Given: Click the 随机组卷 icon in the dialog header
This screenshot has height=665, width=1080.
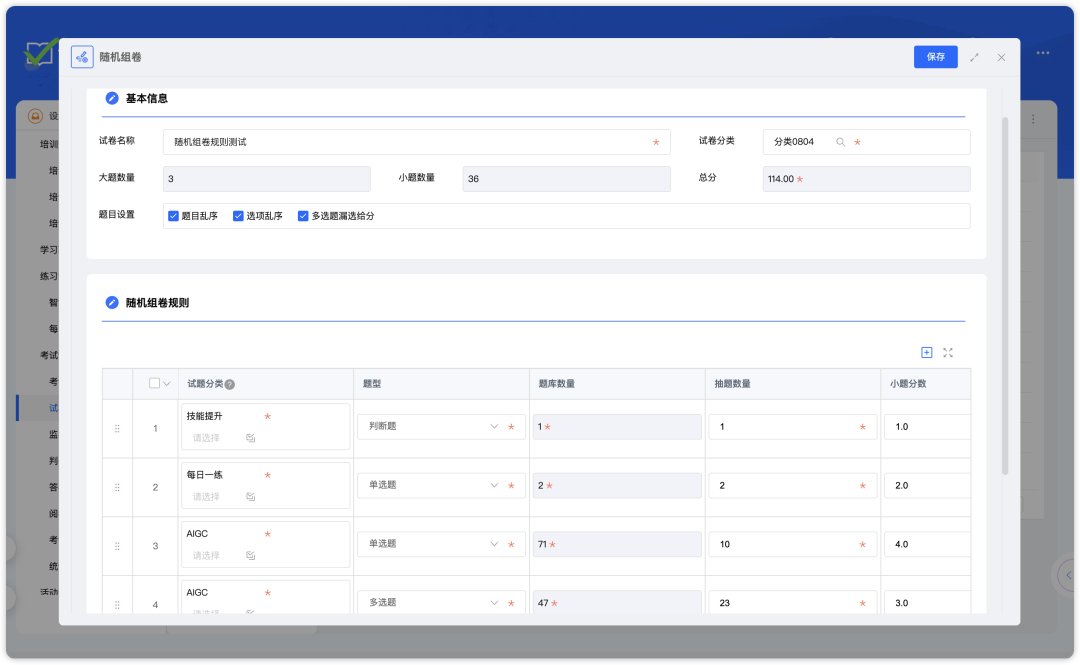Looking at the screenshot, I should click(81, 57).
